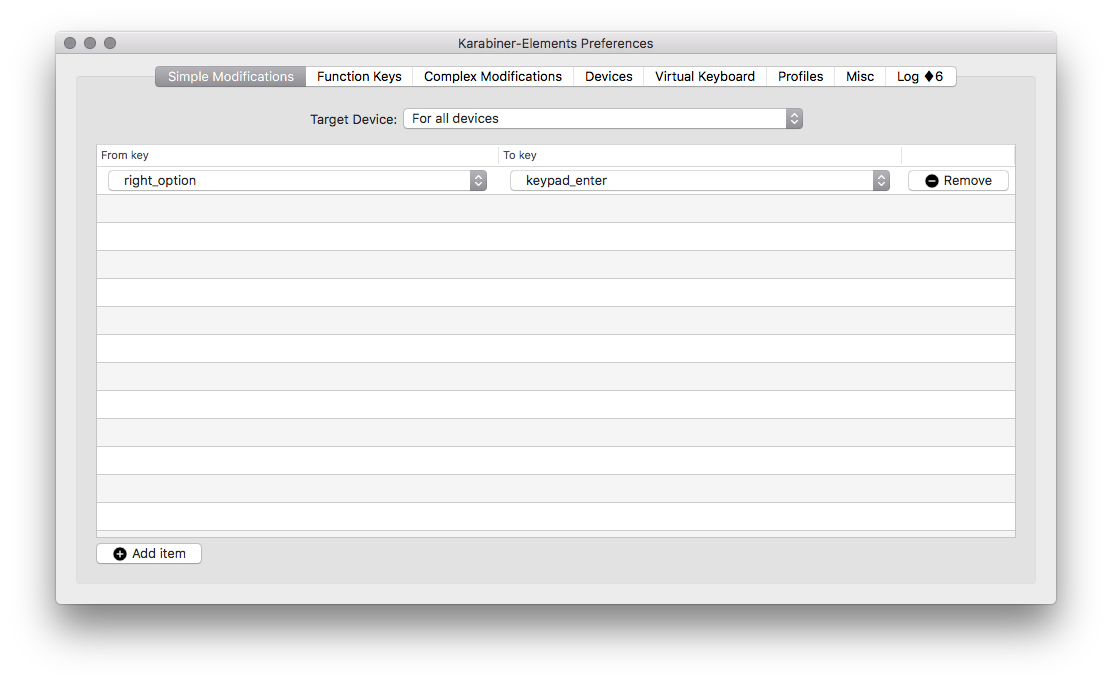Switch to the Misc tab

pos(859,77)
